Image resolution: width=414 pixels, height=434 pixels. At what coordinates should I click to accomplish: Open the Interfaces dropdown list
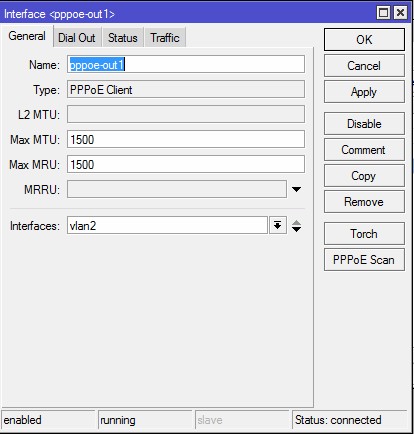[277, 226]
